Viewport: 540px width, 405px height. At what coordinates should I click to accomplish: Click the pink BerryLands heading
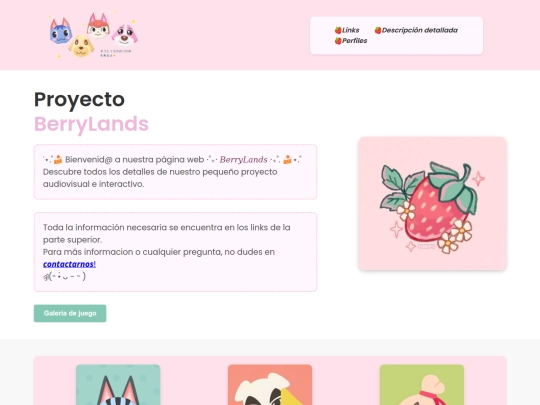coord(91,124)
